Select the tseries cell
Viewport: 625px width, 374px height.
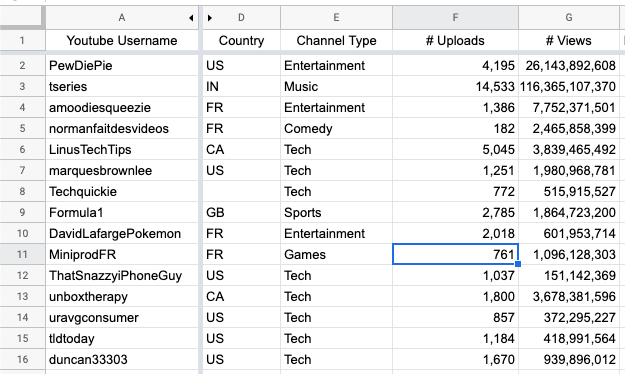click(x=122, y=87)
